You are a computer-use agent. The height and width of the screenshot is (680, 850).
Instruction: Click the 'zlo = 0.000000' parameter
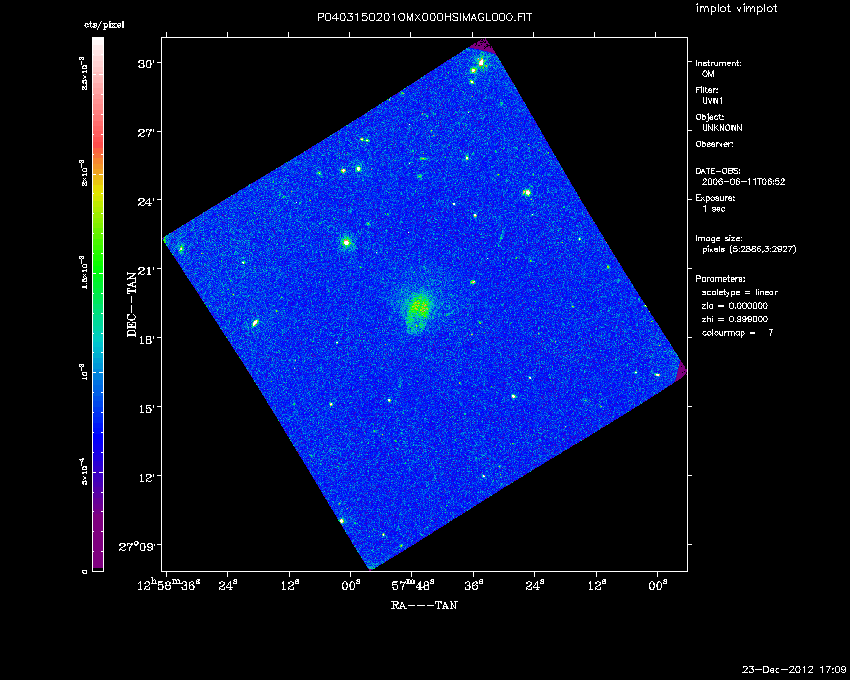[735, 306]
